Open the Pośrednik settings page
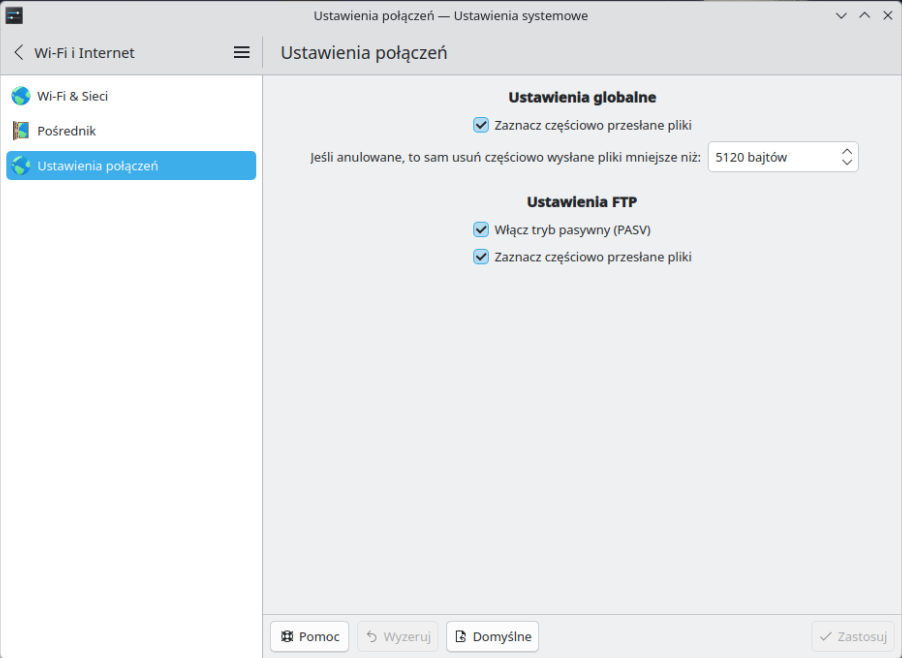 coord(66,131)
